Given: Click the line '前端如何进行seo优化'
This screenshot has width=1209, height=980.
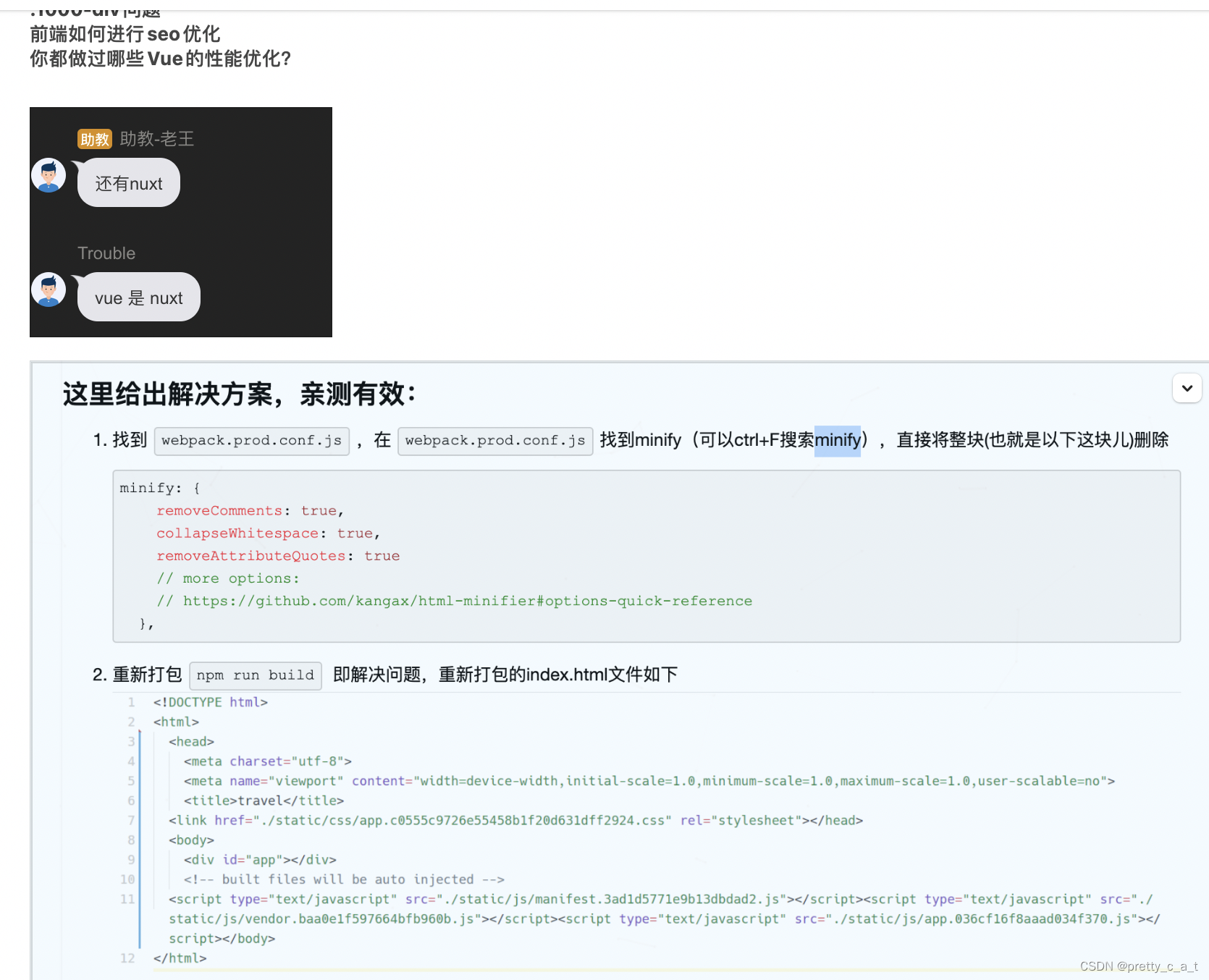Looking at the screenshot, I should tap(125, 34).
